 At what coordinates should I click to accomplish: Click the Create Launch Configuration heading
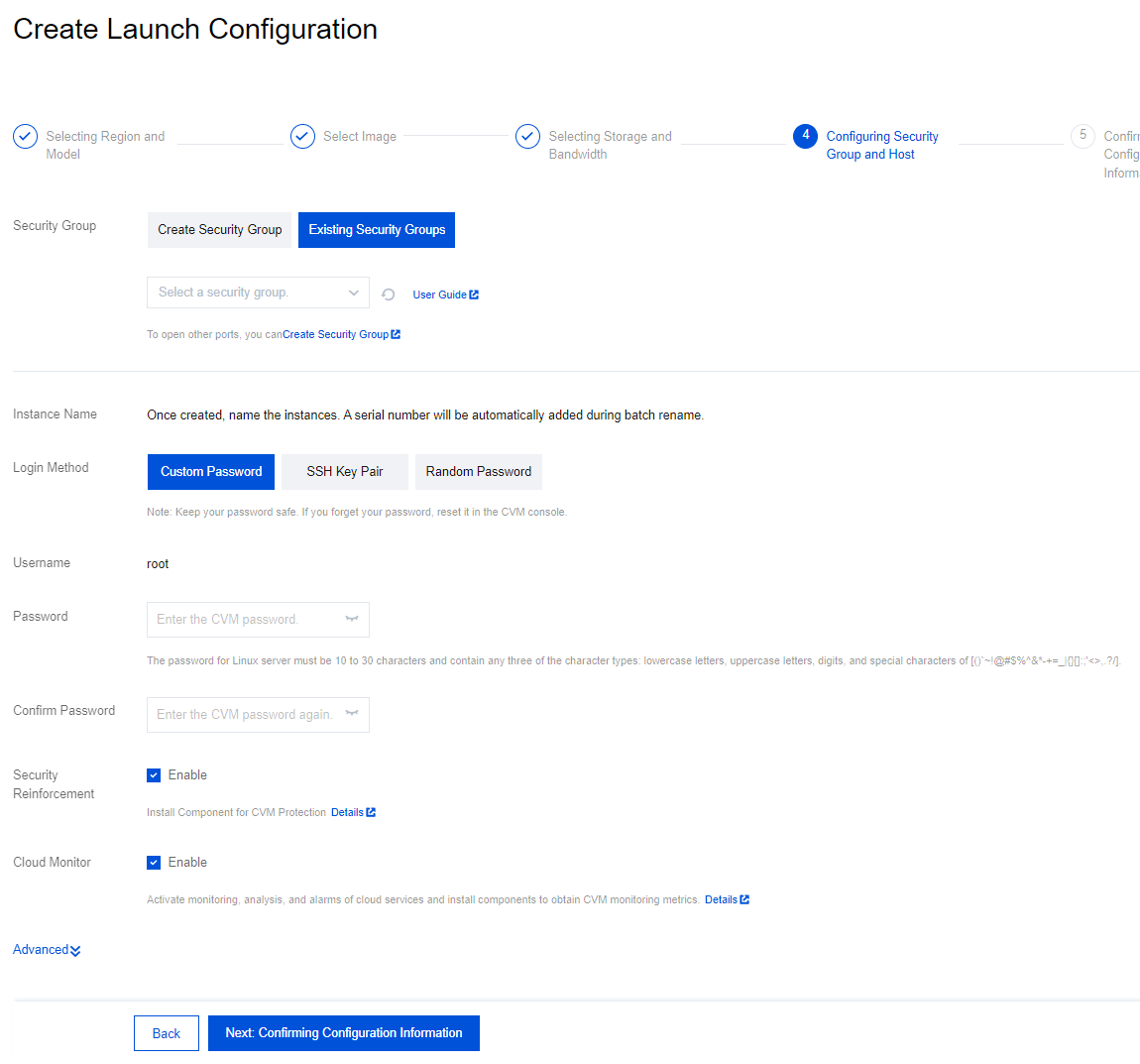click(x=195, y=29)
